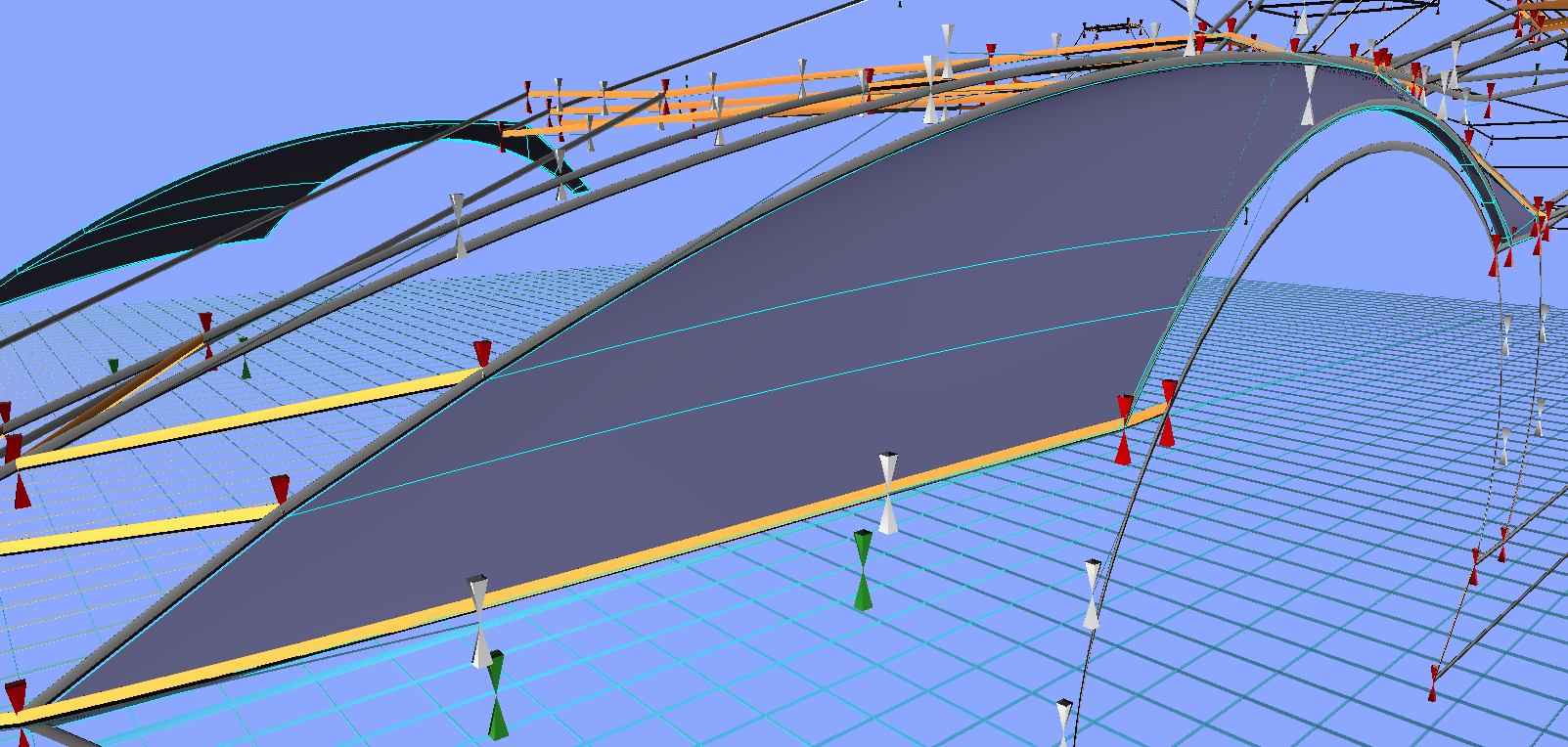Screen dimensions: 1568x747
Task: Select white node marker at mid-span of orange edge beam
Action: click(x=887, y=494)
